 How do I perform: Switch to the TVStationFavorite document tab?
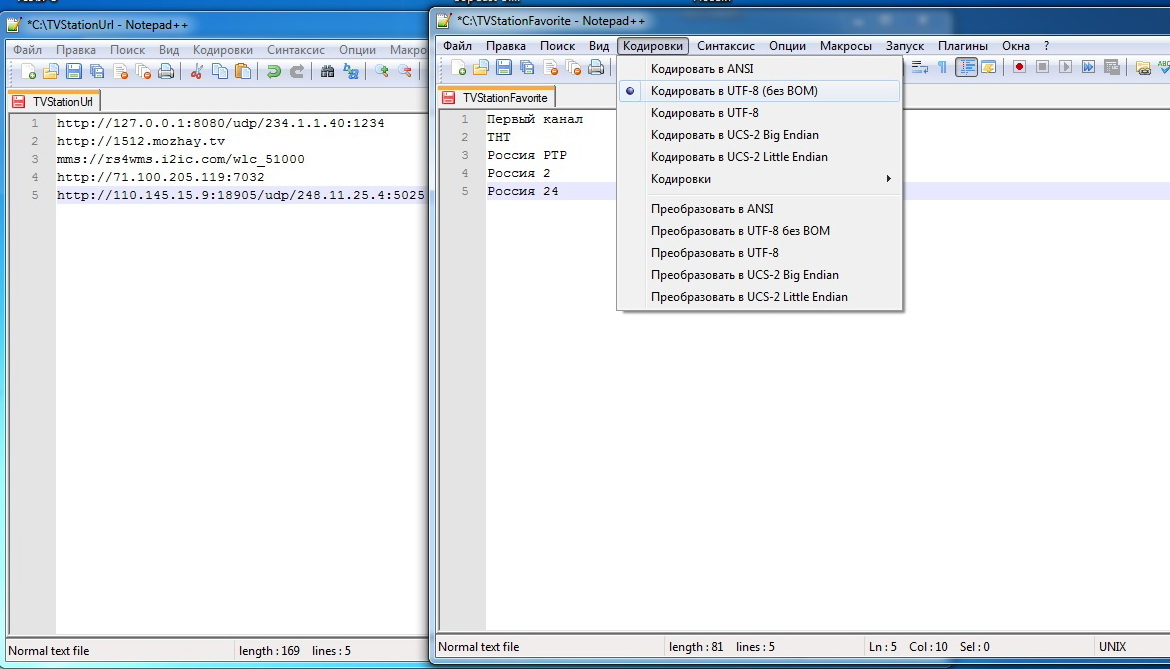pyautogui.click(x=497, y=98)
